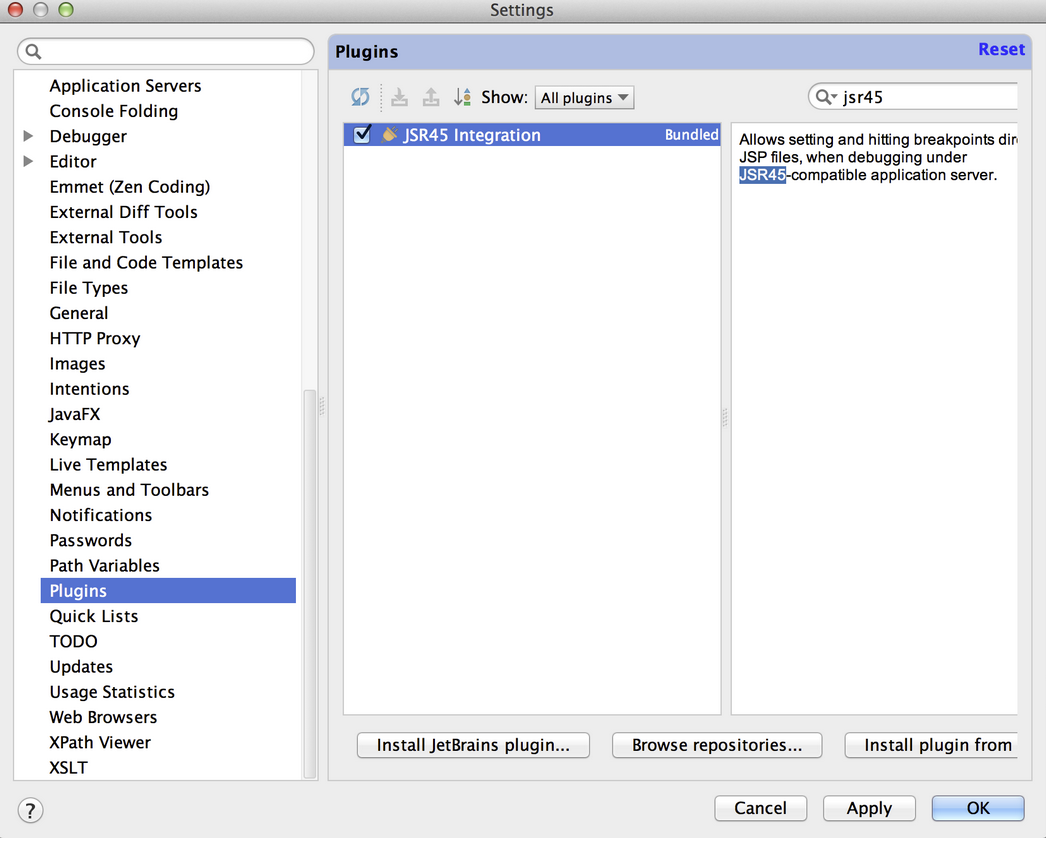Open External Diff Tools settings
1046x841 pixels.
123,212
